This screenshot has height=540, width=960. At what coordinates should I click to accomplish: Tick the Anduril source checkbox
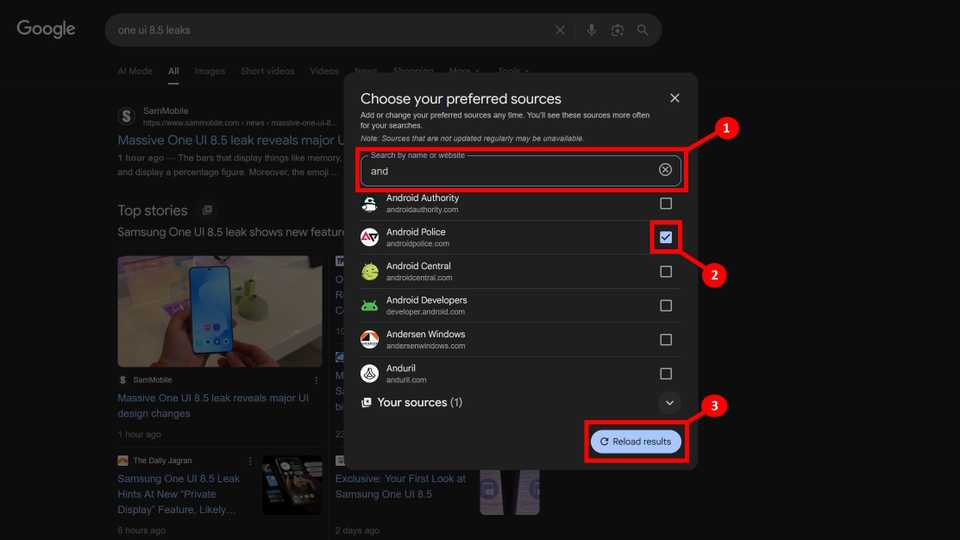click(666, 373)
